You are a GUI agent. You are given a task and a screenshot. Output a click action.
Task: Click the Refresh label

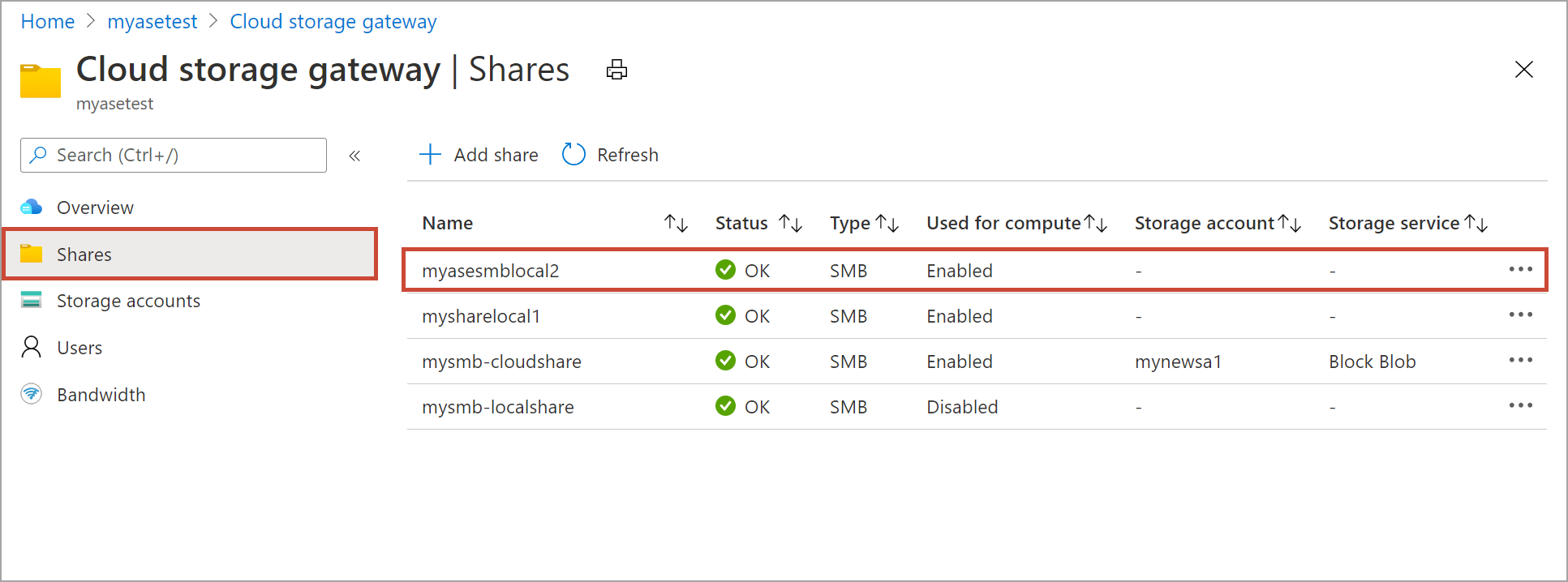(628, 155)
